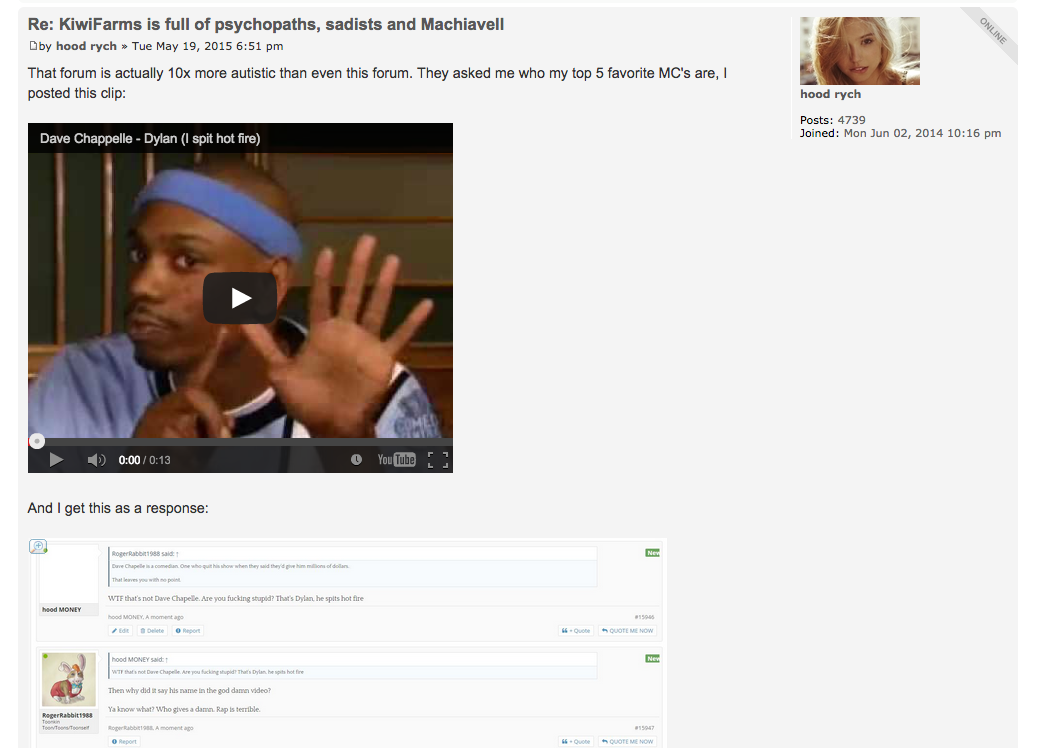
Task: Open the Watch Later clock icon
Action: [x=356, y=459]
